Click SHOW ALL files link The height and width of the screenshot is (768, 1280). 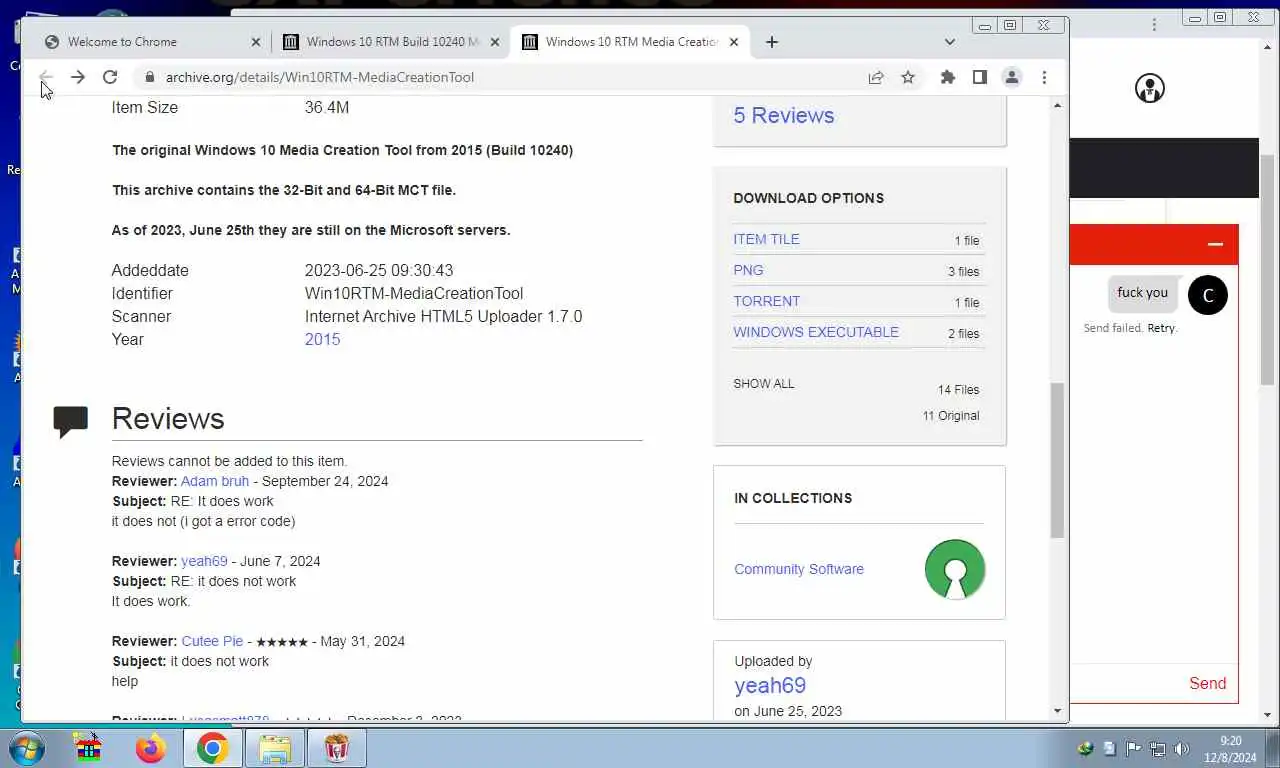[764, 384]
